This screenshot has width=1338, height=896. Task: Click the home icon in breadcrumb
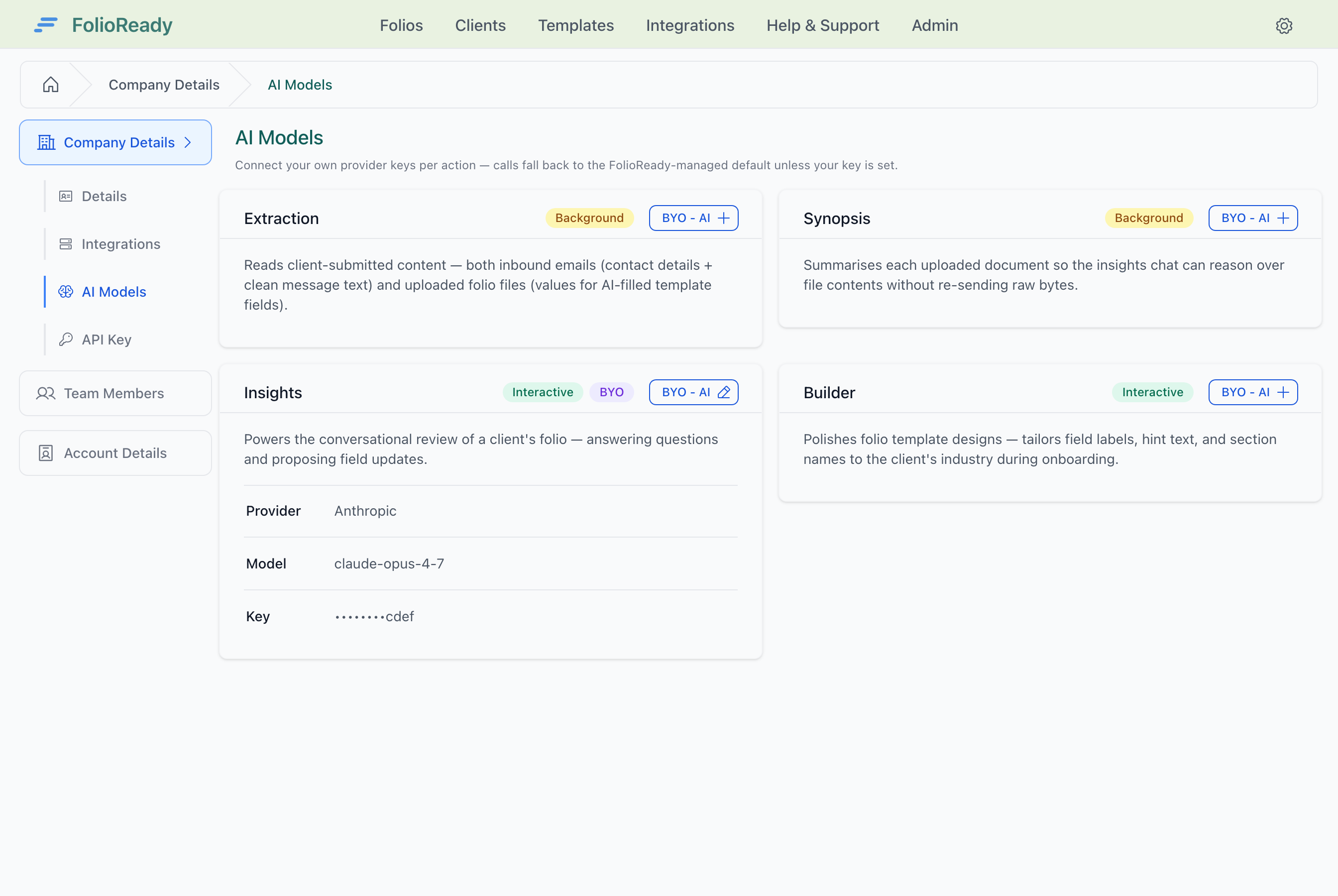click(x=51, y=85)
